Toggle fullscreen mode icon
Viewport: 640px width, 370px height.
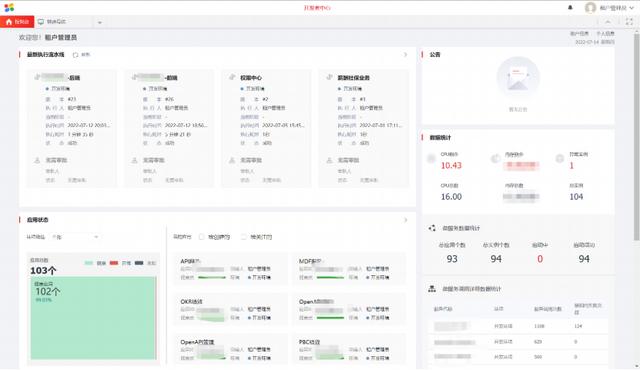coord(629,22)
